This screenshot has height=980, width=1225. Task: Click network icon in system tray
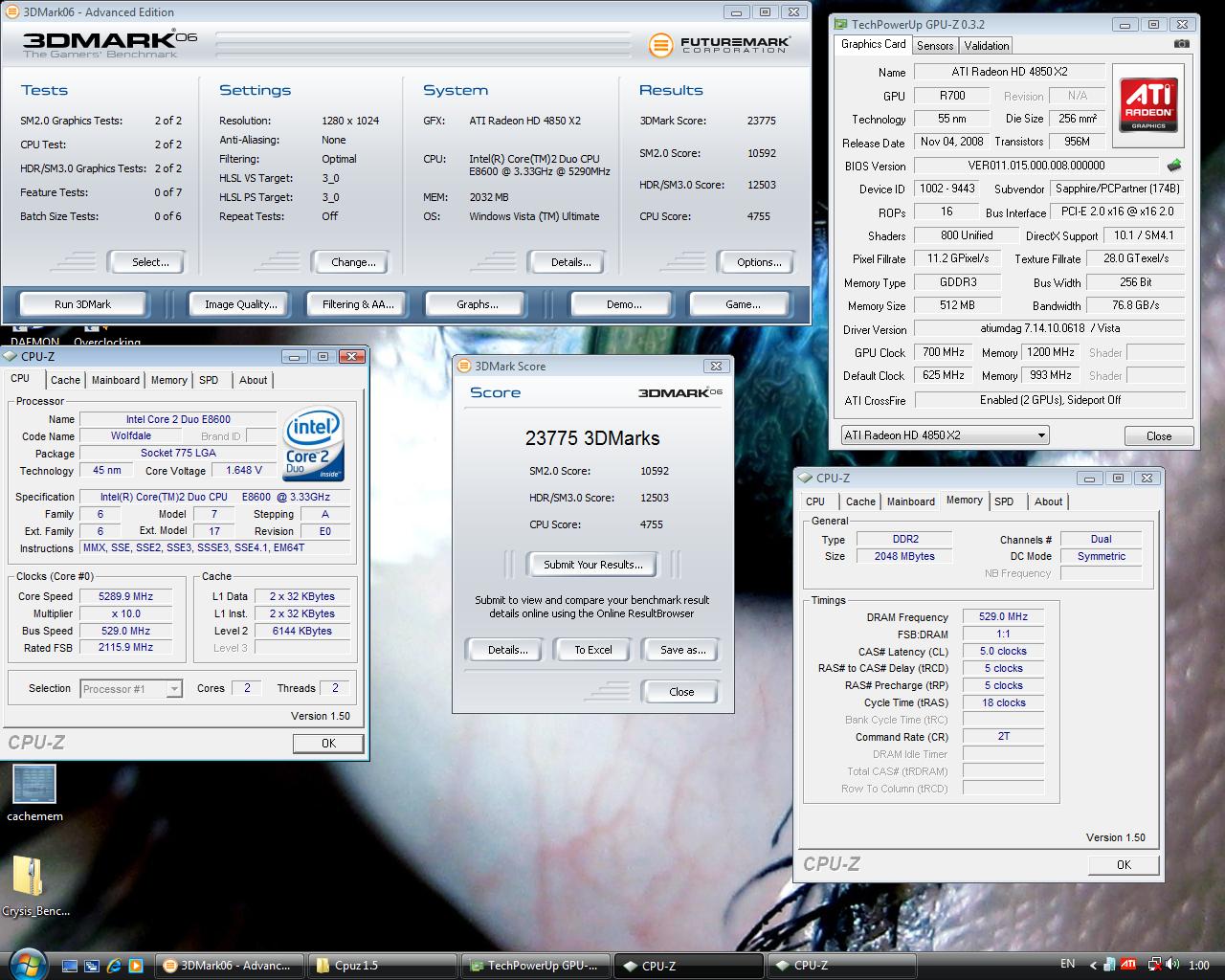click(1153, 965)
